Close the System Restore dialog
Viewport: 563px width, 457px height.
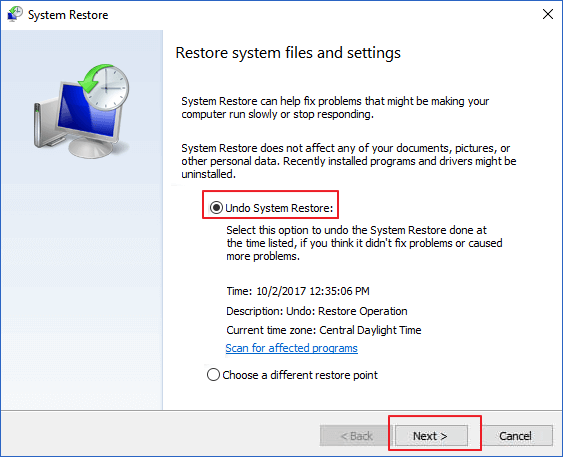click(x=548, y=14)
